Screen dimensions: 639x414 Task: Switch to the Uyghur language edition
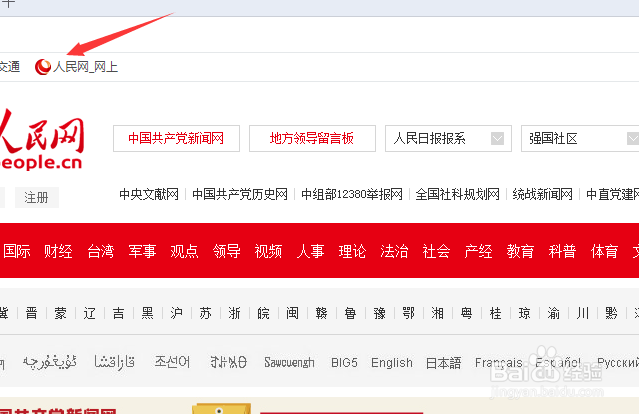point(50,362)
